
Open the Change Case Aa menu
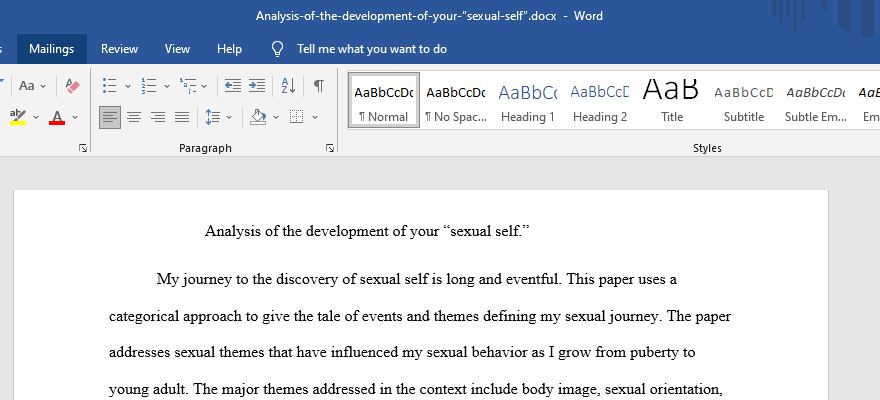coord(32,86)
